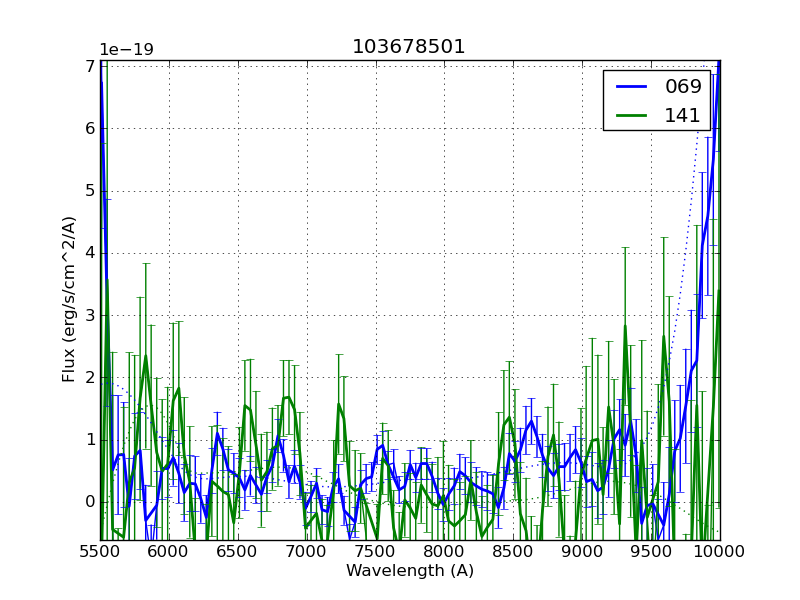
Task: Select the 141 legend label
Action: click(x=683, y=115)
